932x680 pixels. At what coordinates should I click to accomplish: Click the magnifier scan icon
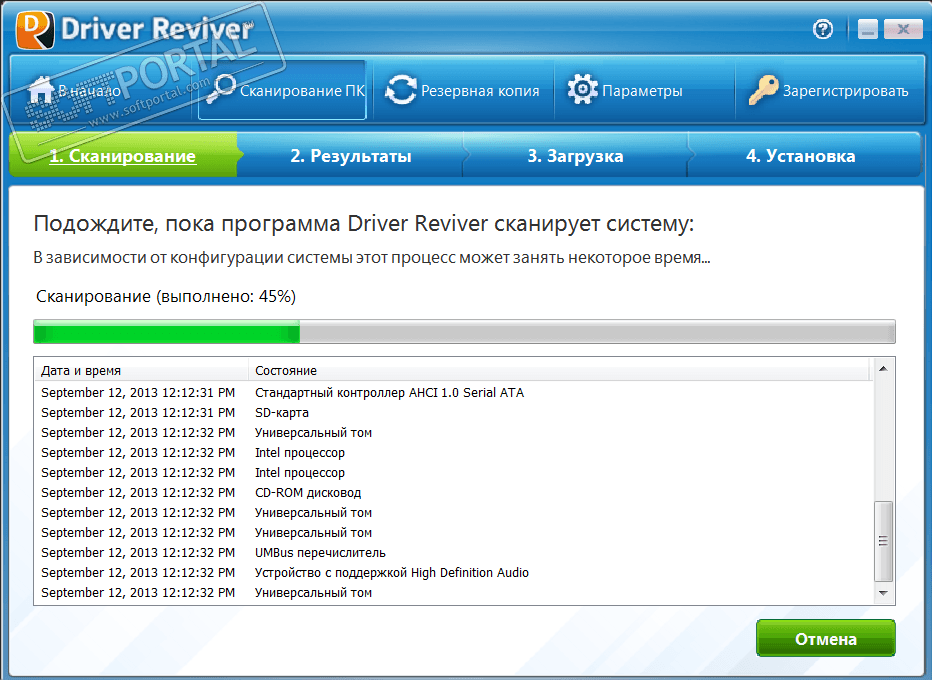(x=221, y=90)
